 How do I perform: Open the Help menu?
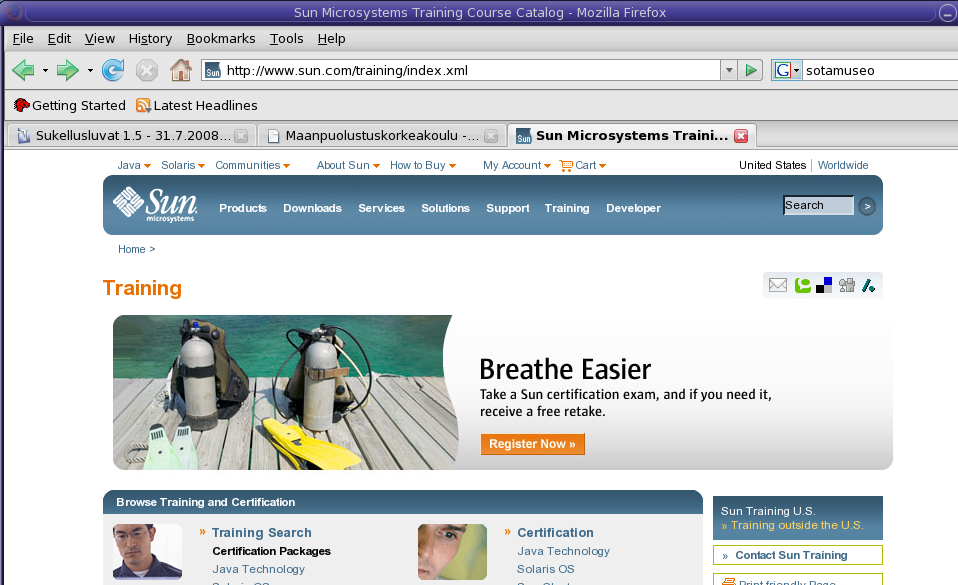point(332,39)
